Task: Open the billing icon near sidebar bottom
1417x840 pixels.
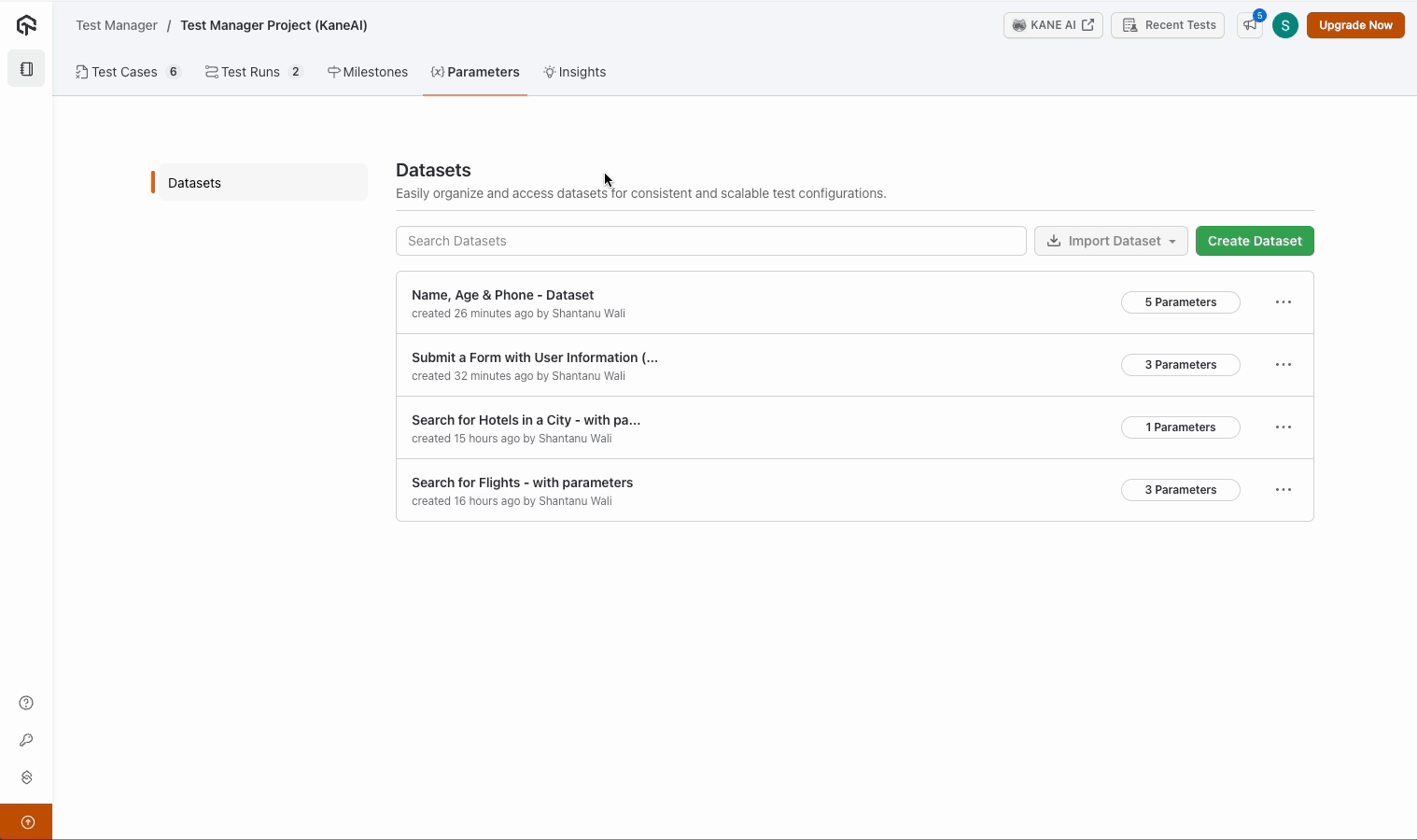Action: tap(25, 777)
